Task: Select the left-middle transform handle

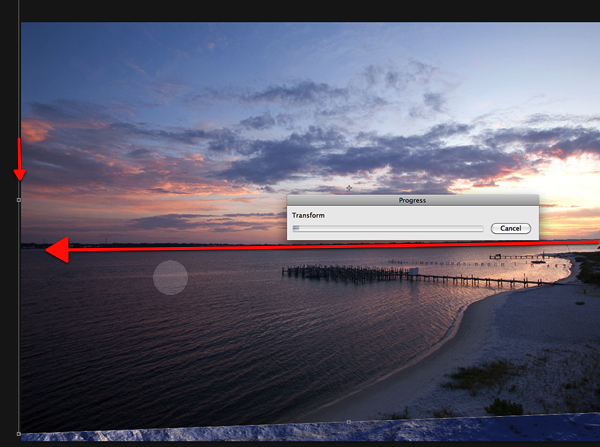Action: click(19, 200)
